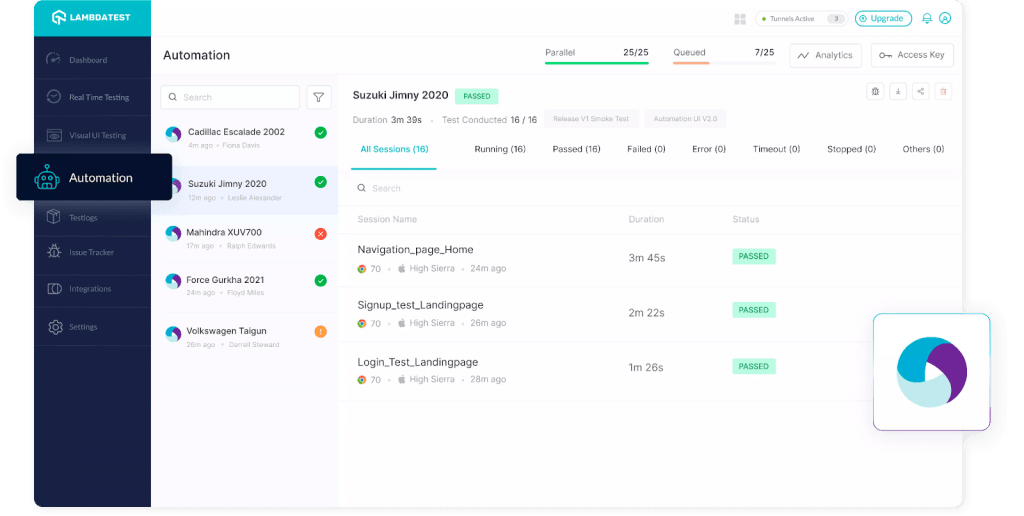The width and height of the screenshot is (1024, 516).
Task: Focus the build list Search field
Action: (230, 97)
